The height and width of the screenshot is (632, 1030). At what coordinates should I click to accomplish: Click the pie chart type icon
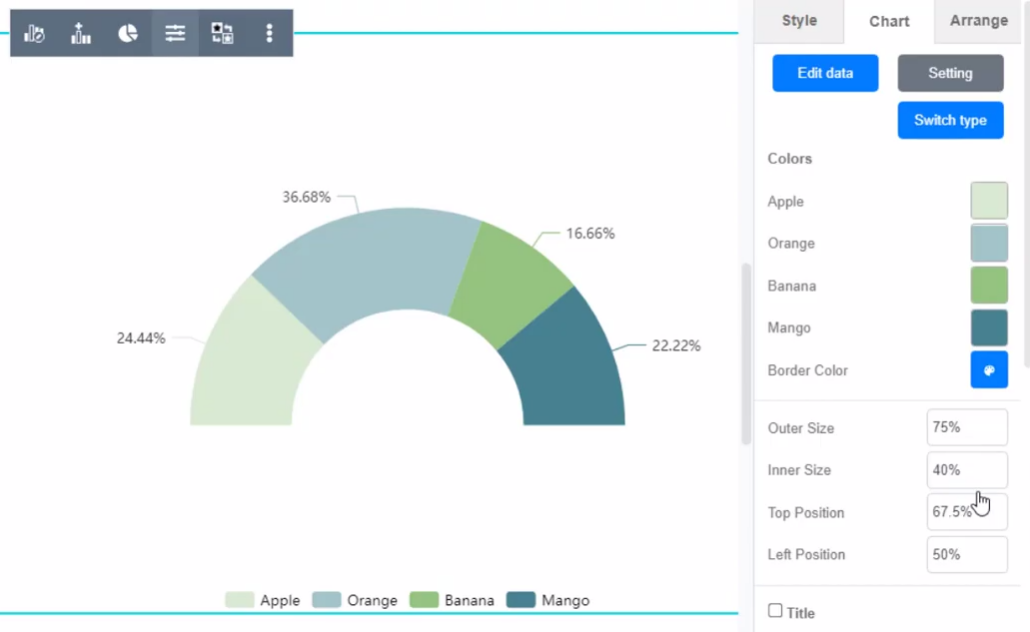coord(128,34)
